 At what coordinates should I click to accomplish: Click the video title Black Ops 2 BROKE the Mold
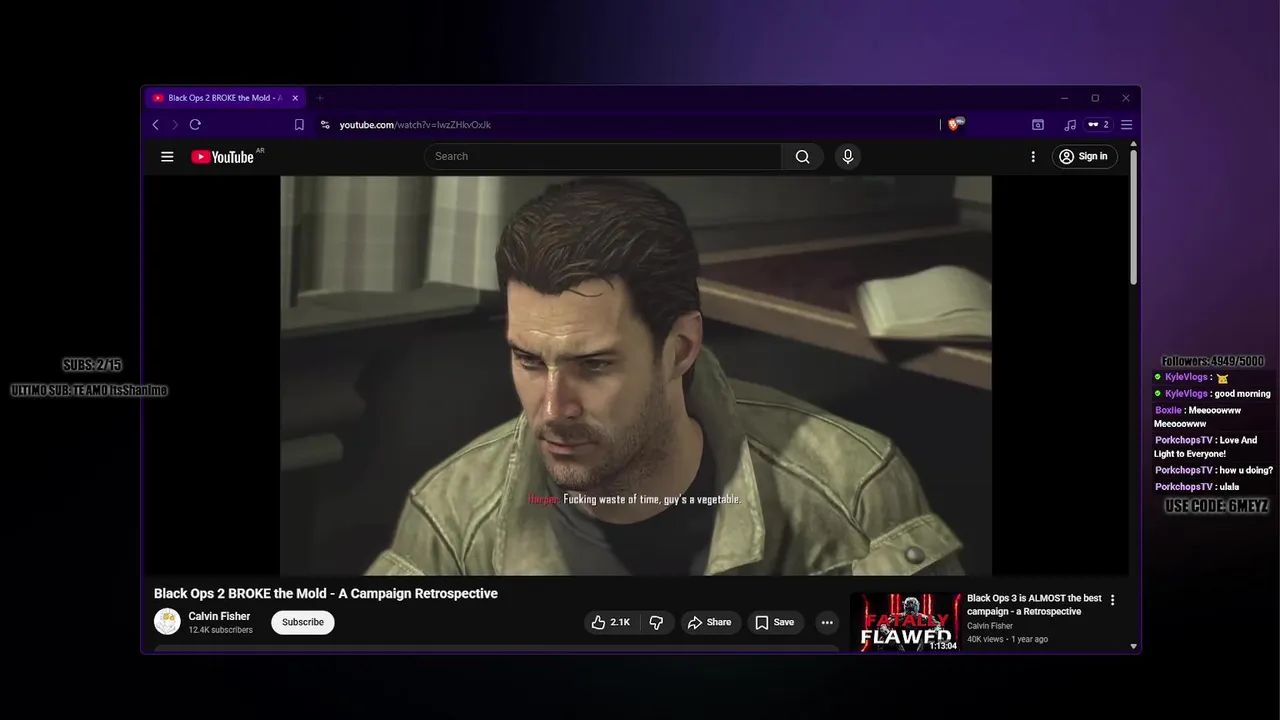(x=325, y=593)
